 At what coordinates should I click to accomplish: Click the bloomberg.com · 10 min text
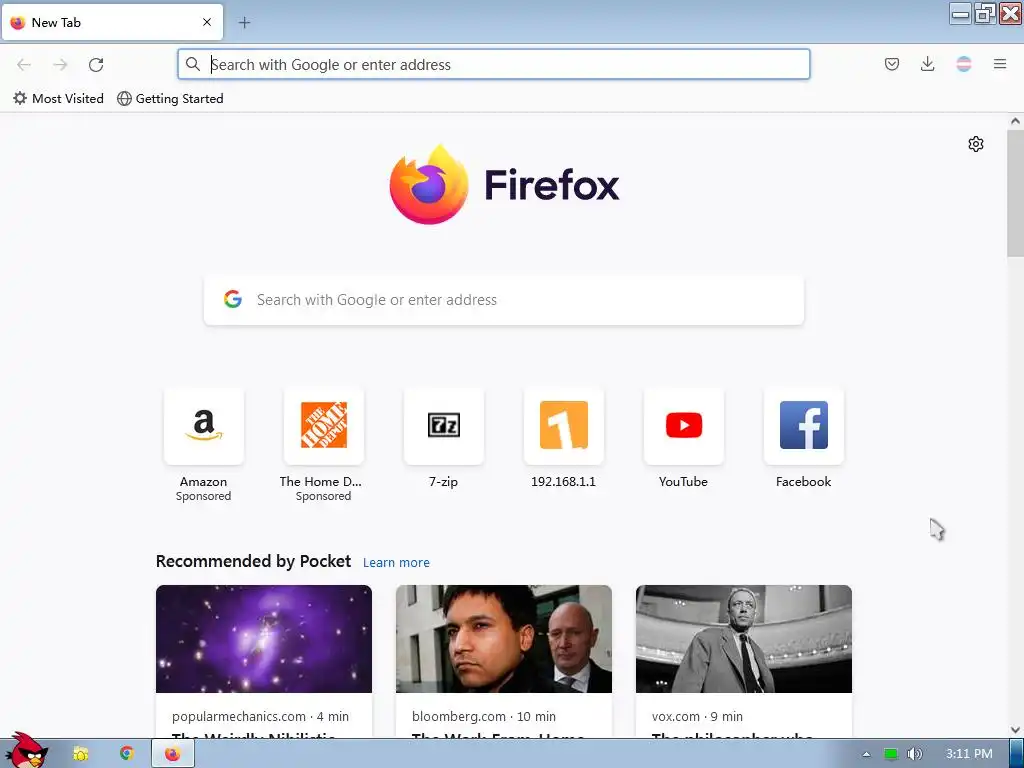[x=484, y=716]
